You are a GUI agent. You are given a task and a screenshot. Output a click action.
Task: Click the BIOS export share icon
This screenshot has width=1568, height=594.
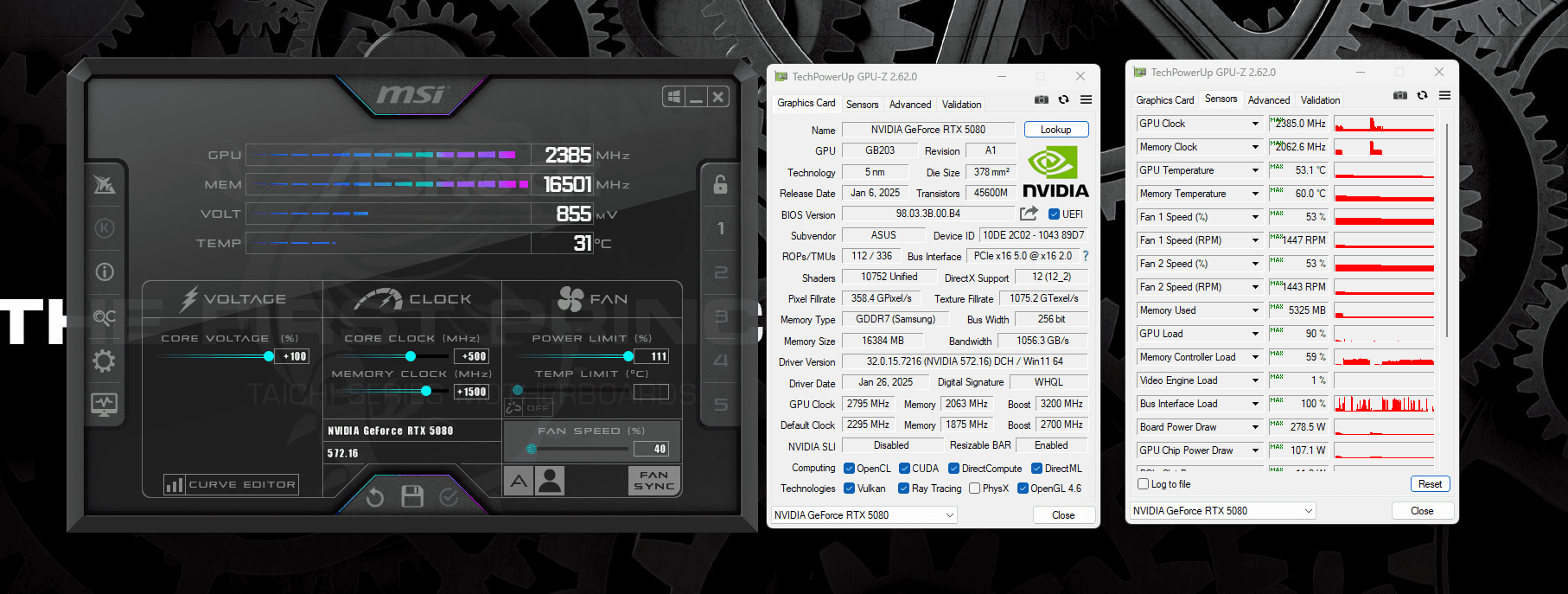tap(1029, 214)
